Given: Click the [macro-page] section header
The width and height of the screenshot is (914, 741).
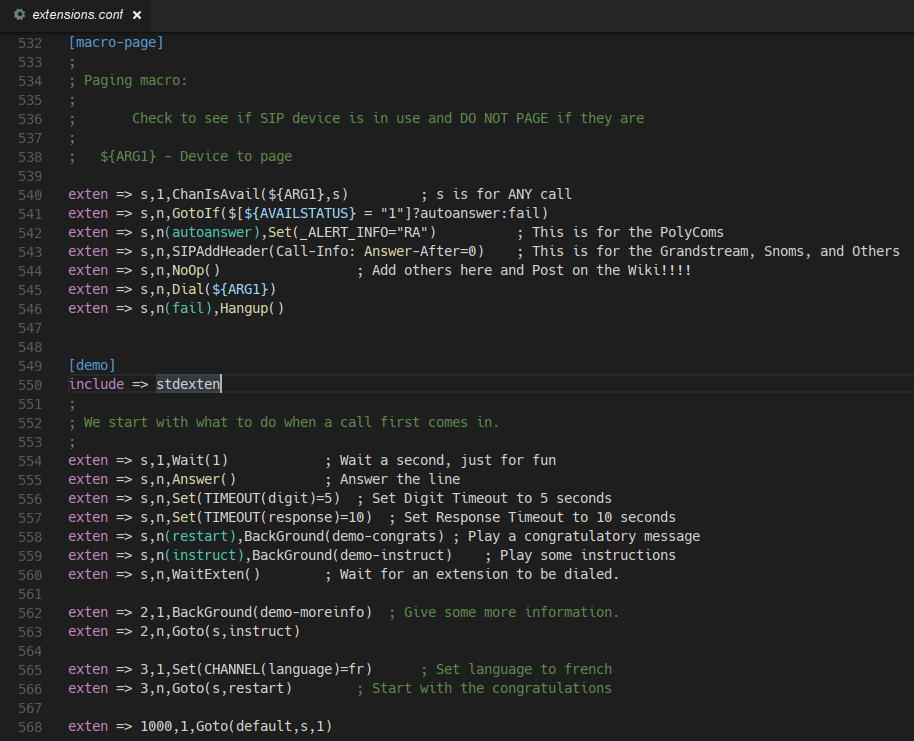Looking at the screenshot, I should [116, 43].
